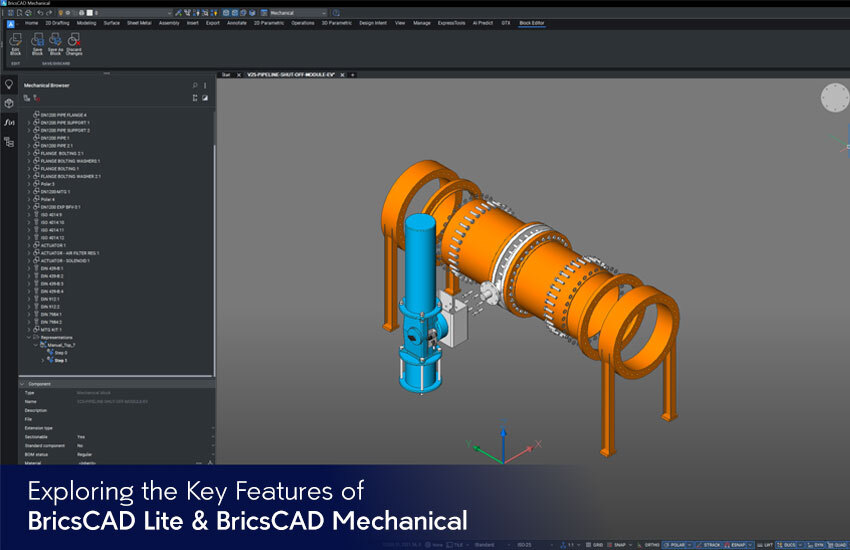Screen dimensions: 850x550
Task: Open the Mechanical Browser options menu dots
Action: [x=205, y=85]
